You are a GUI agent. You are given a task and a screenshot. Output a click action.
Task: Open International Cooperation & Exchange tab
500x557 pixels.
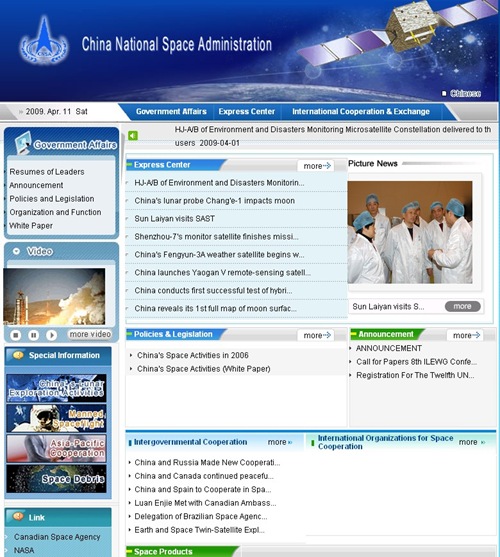tap(361, 112)
